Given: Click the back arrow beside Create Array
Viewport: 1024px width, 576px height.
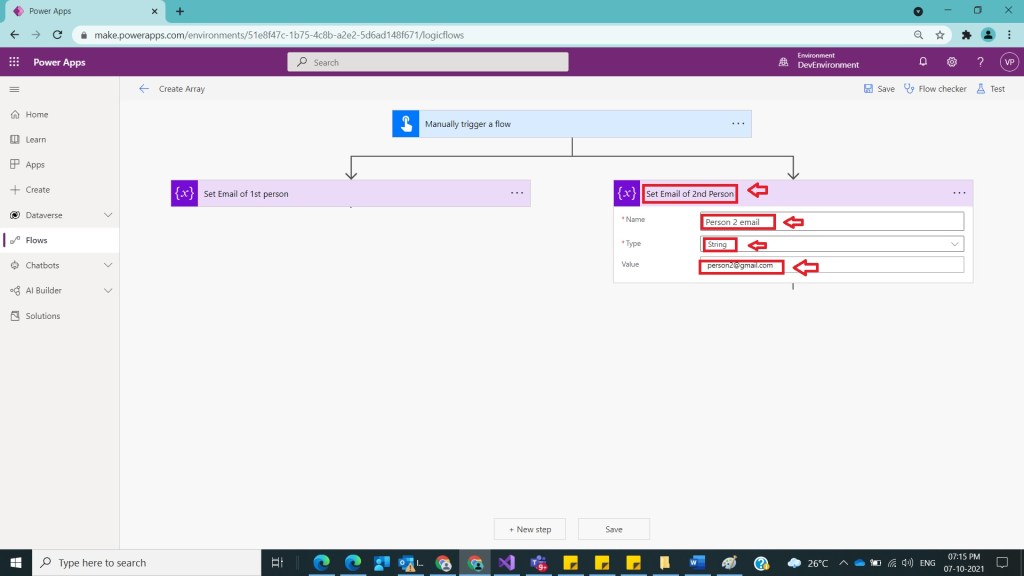Looking at the screenshot, I should (144, 89).
